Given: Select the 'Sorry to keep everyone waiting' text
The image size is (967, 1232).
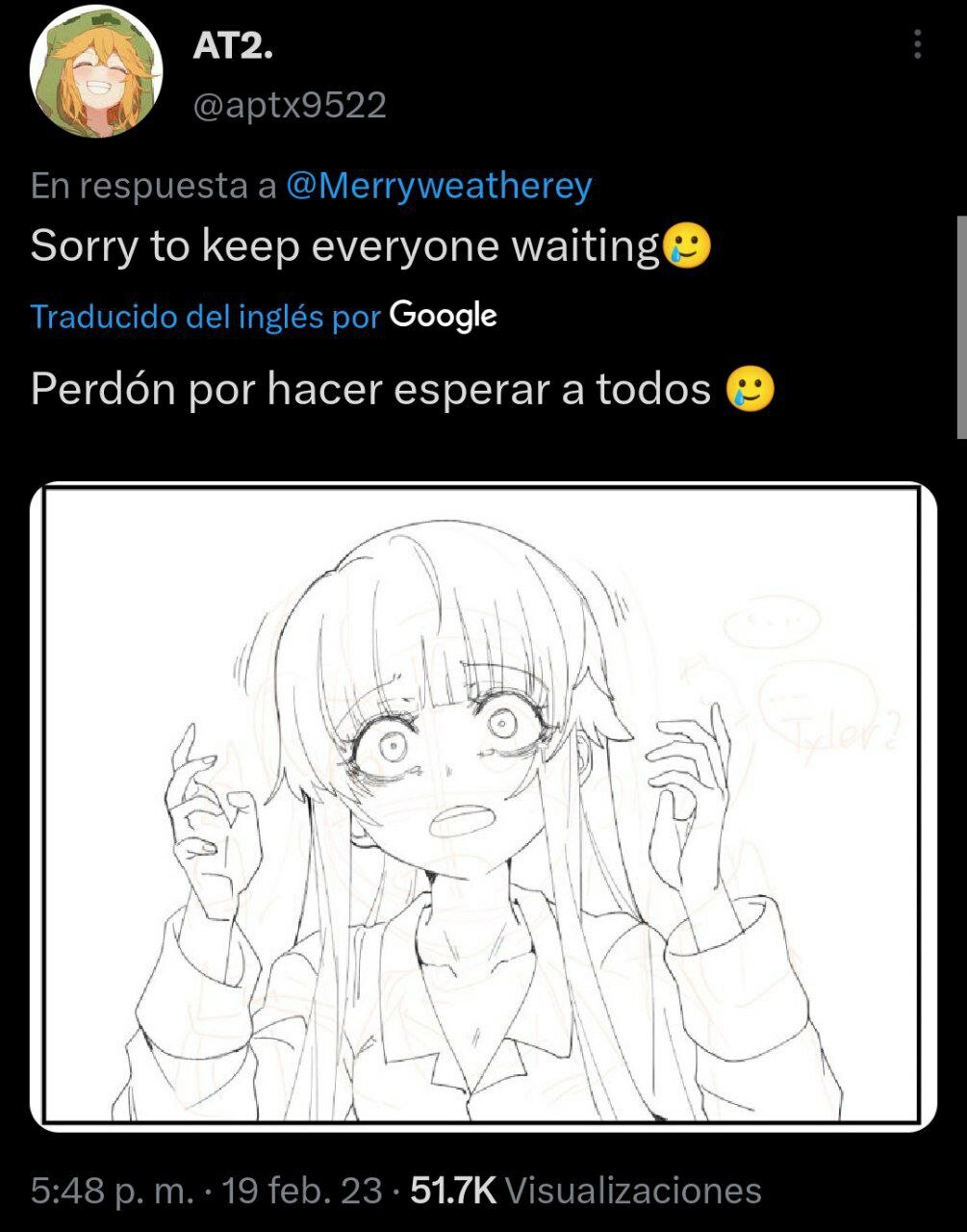Looking at the screenshot, I should tap(345, 246).
